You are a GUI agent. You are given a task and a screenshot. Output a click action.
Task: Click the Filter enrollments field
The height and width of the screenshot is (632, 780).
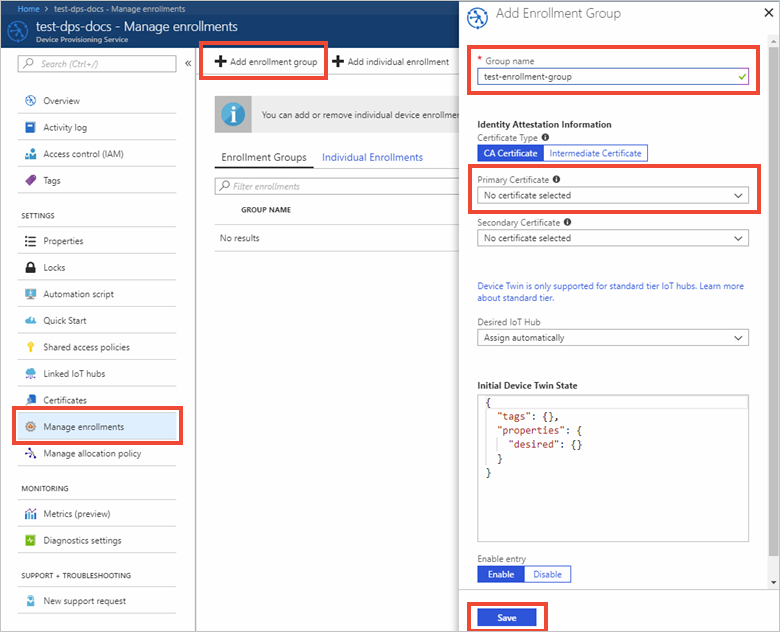[337, 186]
